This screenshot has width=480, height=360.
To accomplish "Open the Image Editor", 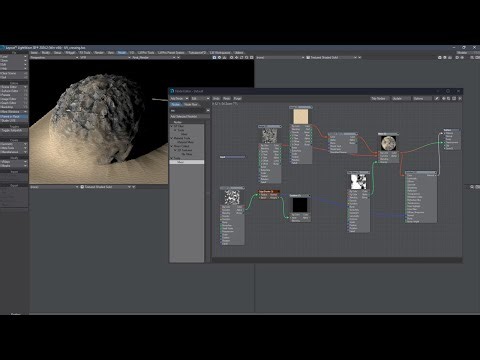I will [x=14, y=99].
